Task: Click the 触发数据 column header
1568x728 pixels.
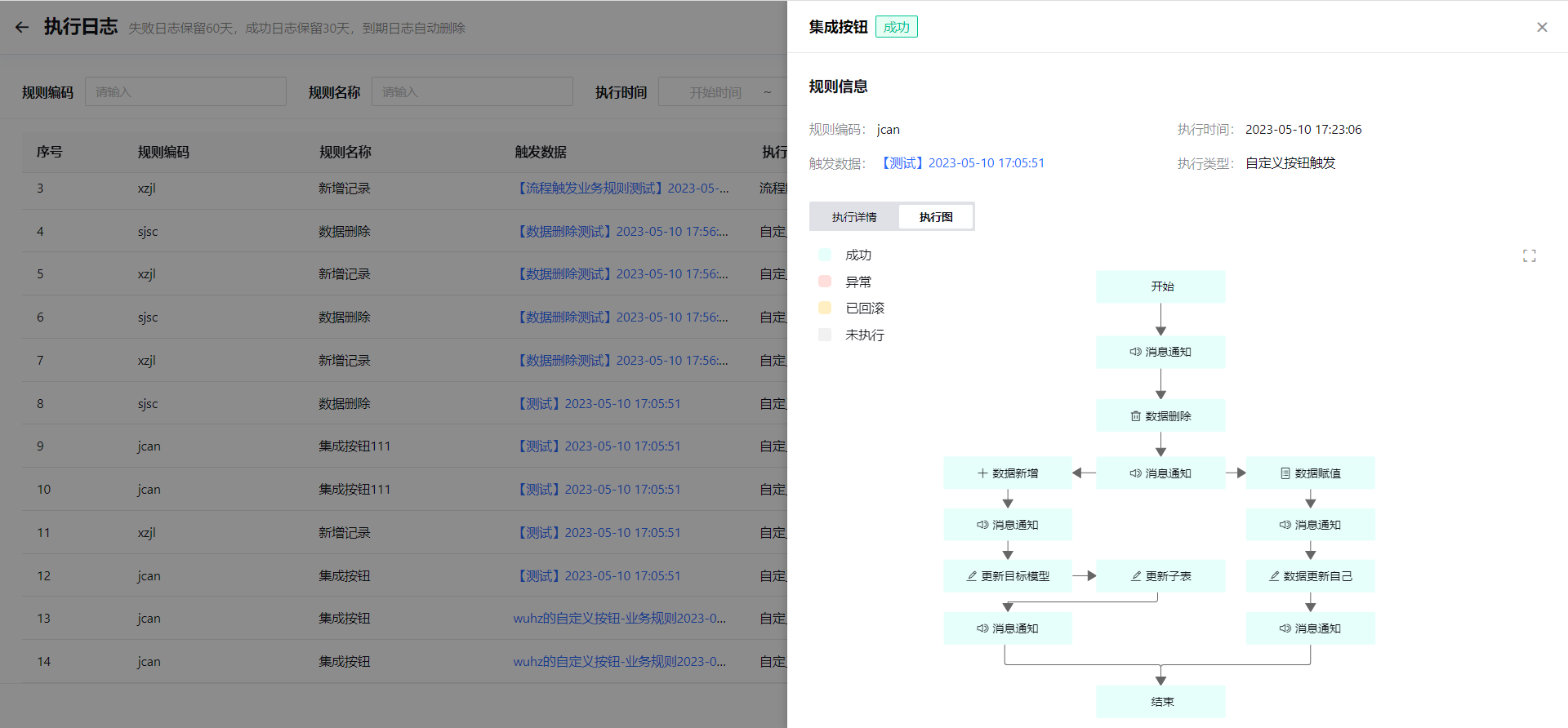Action: click(541, 152)
